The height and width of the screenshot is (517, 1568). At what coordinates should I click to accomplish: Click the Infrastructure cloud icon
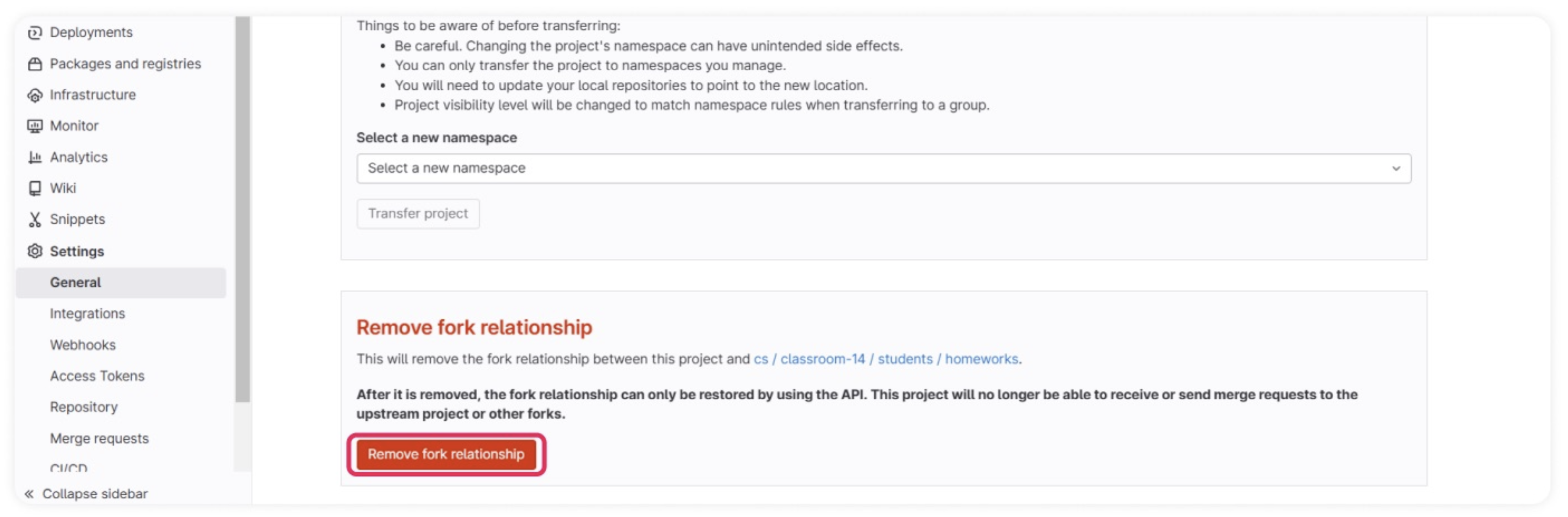click(35, 95)
